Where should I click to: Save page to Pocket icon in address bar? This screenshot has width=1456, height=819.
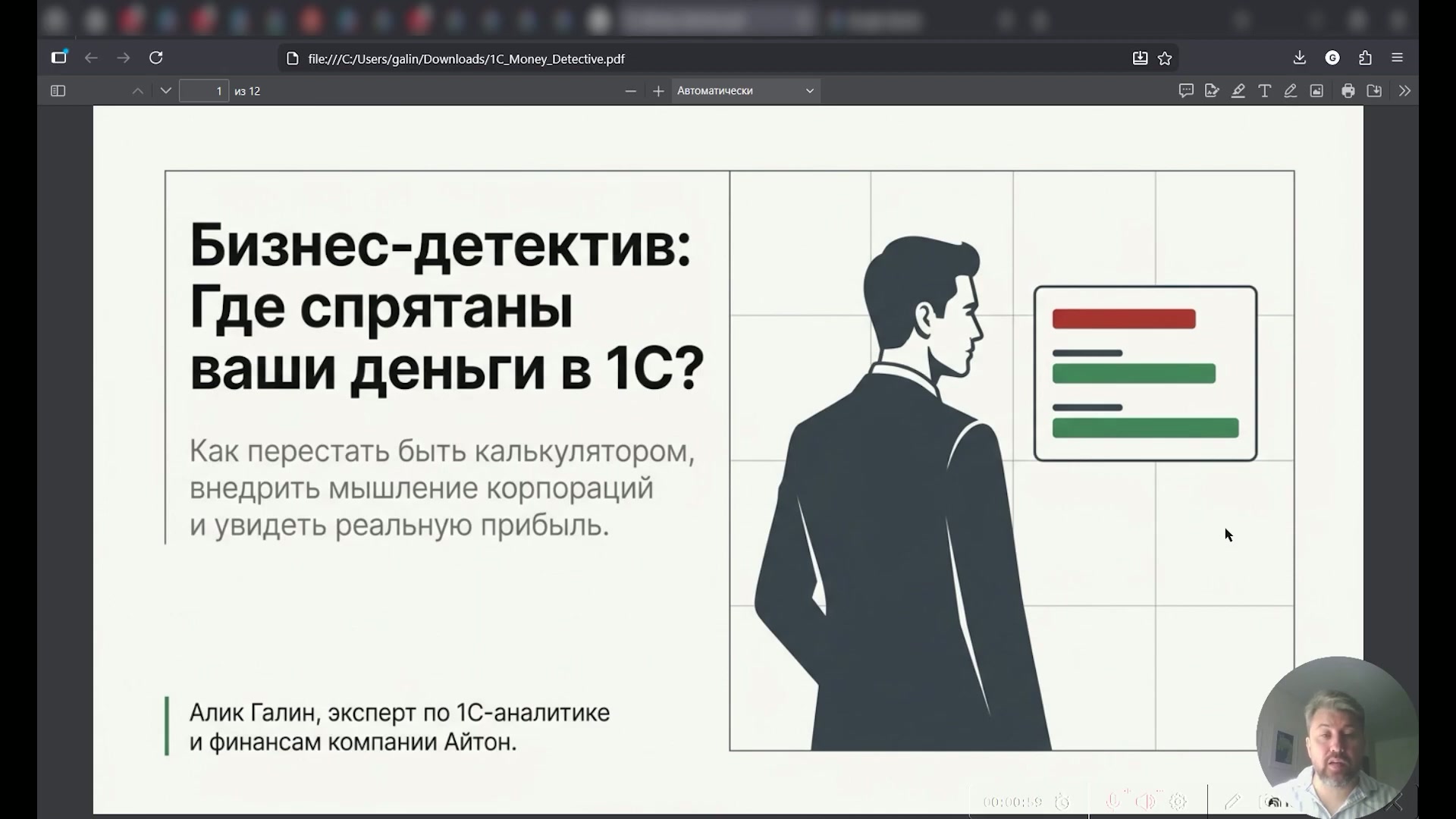tap(1140, 58)
